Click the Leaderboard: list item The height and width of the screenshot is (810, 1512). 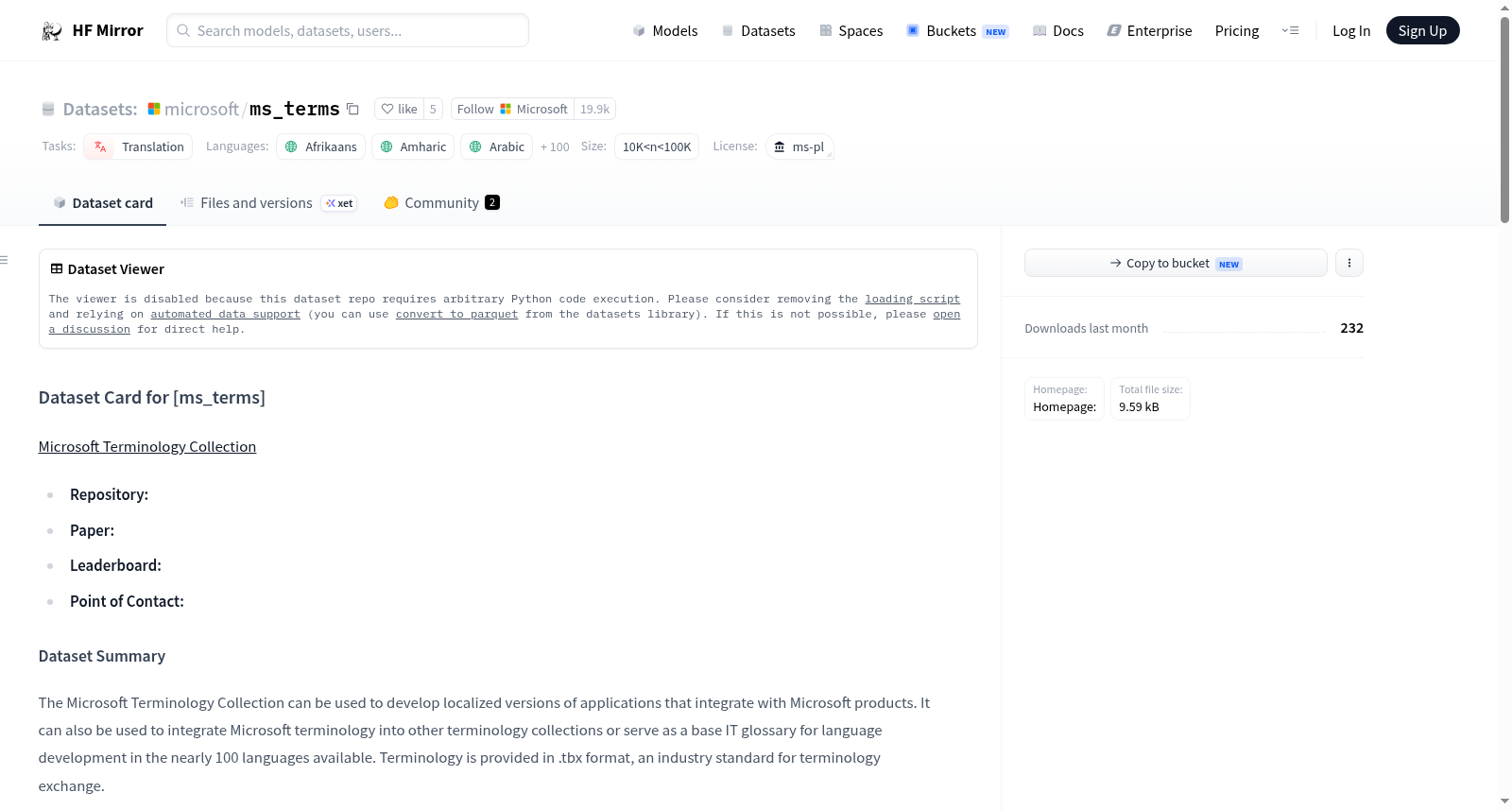point(115,566)
